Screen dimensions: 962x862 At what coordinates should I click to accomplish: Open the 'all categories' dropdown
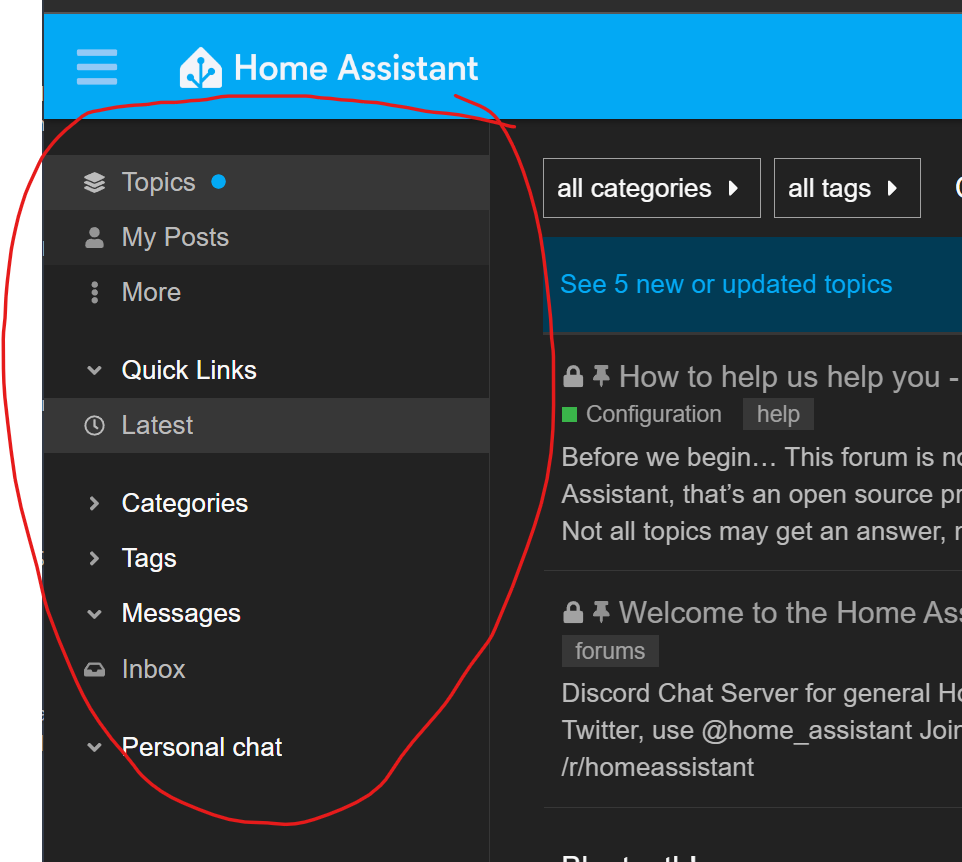point(652,188)
